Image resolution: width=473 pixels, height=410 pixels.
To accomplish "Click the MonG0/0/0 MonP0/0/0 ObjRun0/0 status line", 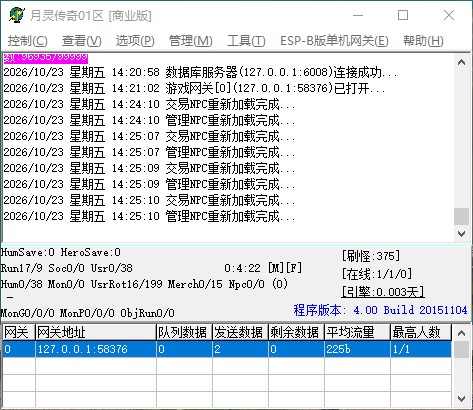I will tap(88, 313).
